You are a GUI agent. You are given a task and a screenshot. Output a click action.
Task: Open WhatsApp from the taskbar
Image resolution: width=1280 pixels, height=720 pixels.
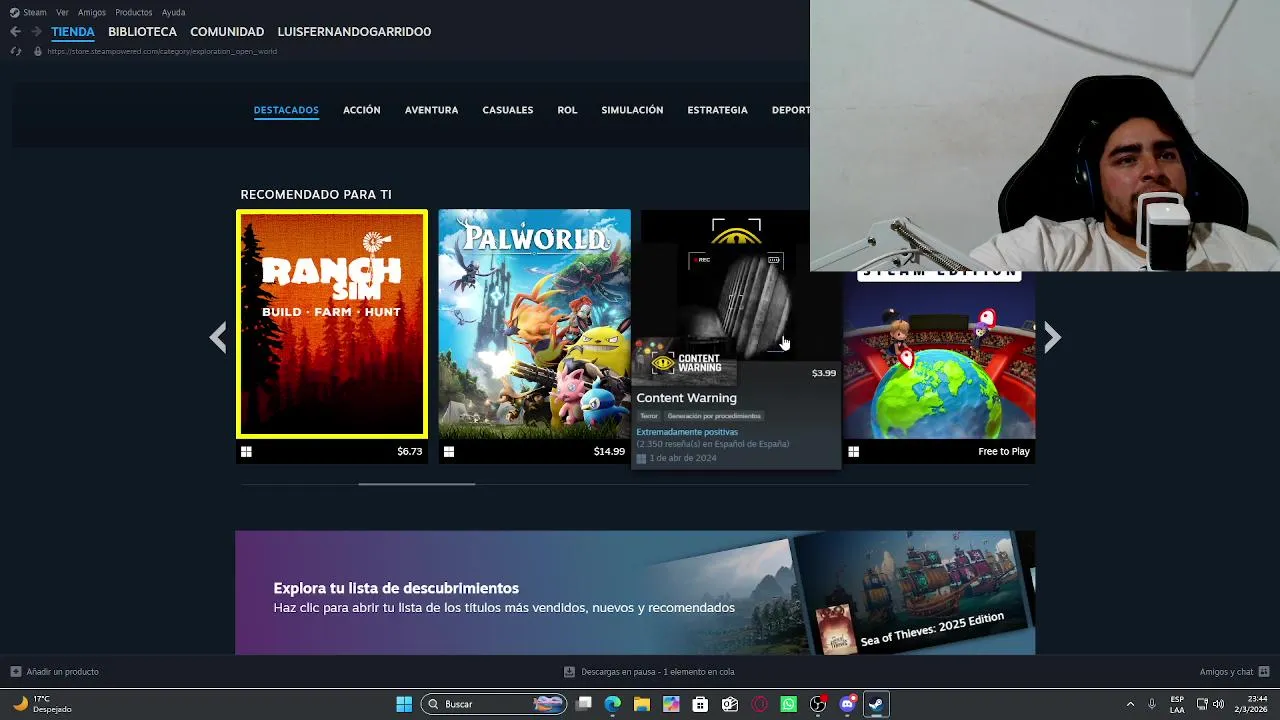pyautogui.click(x=788, y=704)
